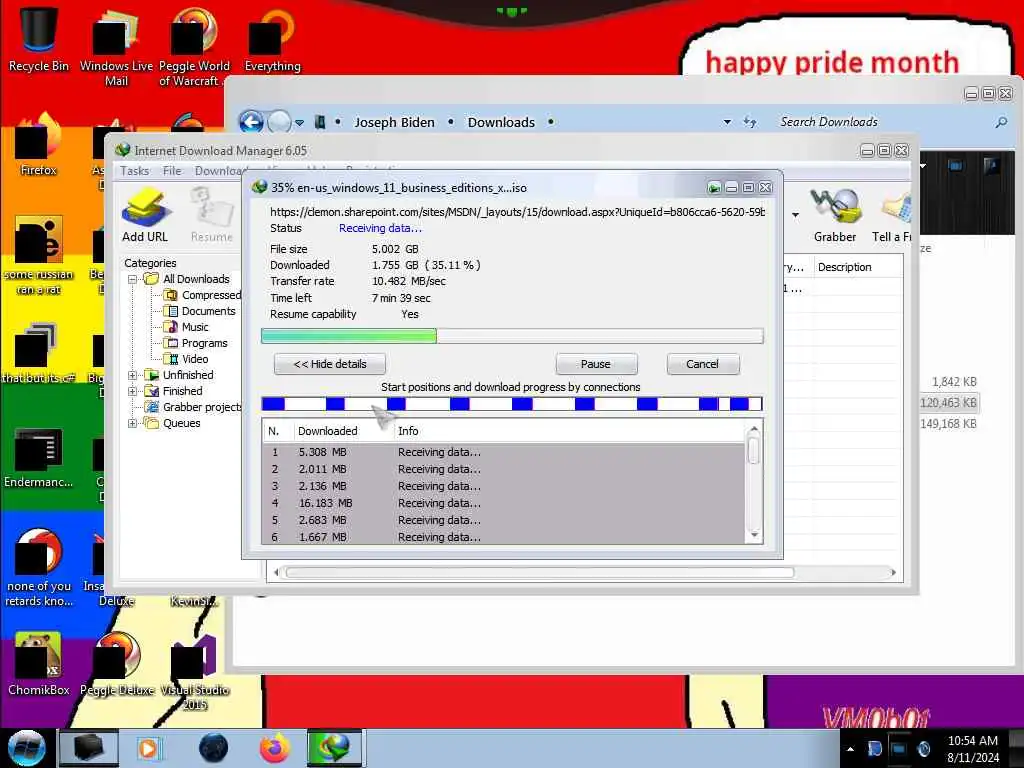Viewport: 1024px width, 768px height.
Task: Click the 120,463 KB file size in Explorer
Action: (x=948, y=403)
